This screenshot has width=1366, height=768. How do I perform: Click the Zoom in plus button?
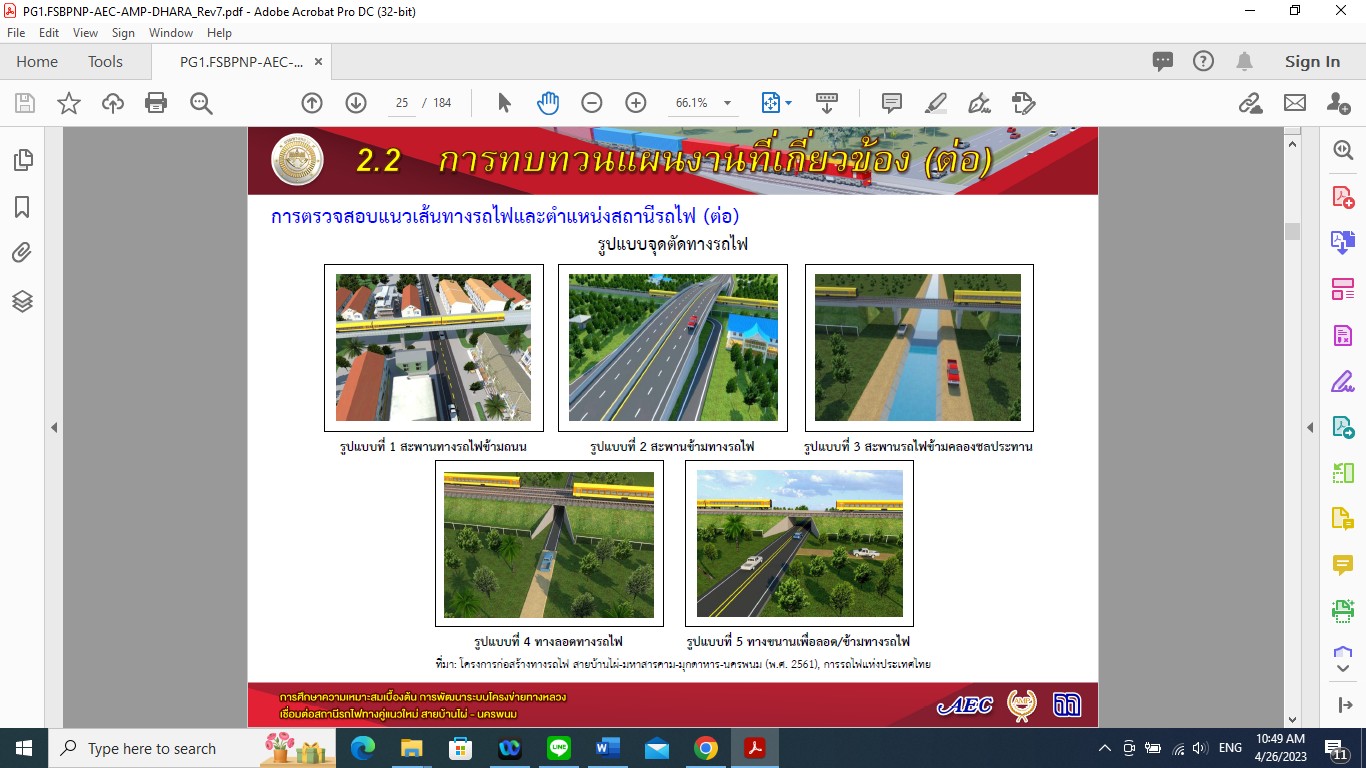[635, 103]
